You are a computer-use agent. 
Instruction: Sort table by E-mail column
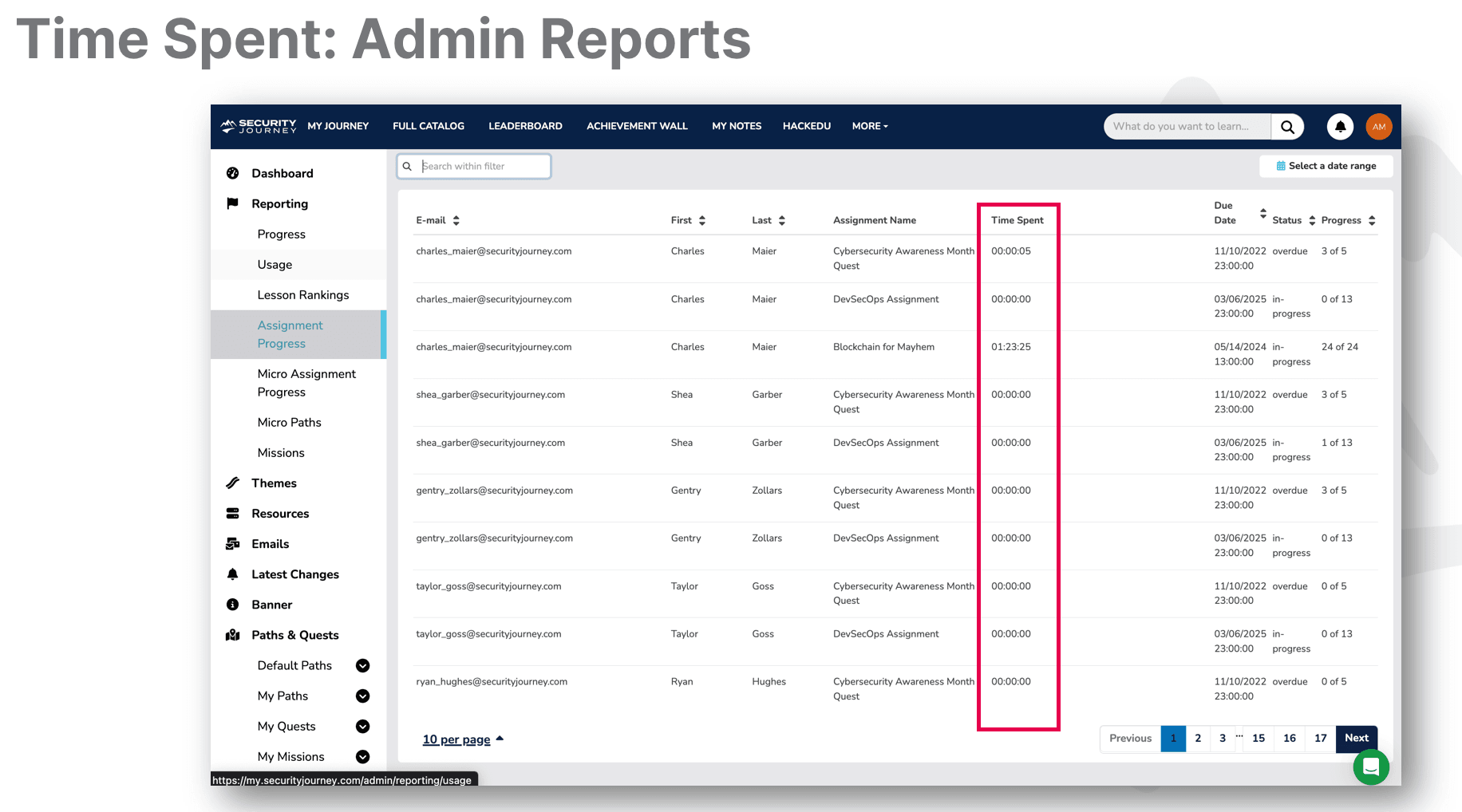(x=456, y=221)
